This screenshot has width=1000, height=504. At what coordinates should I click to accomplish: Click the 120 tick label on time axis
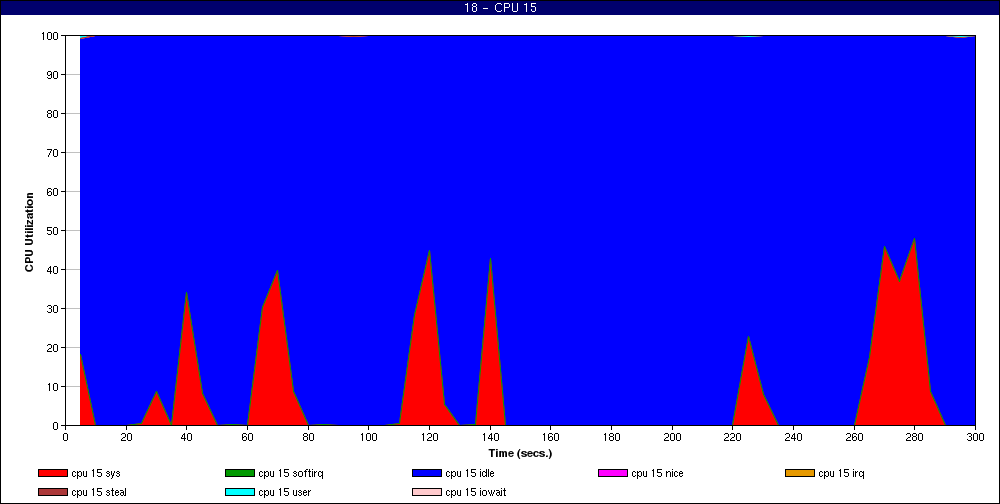coord(429,437)
